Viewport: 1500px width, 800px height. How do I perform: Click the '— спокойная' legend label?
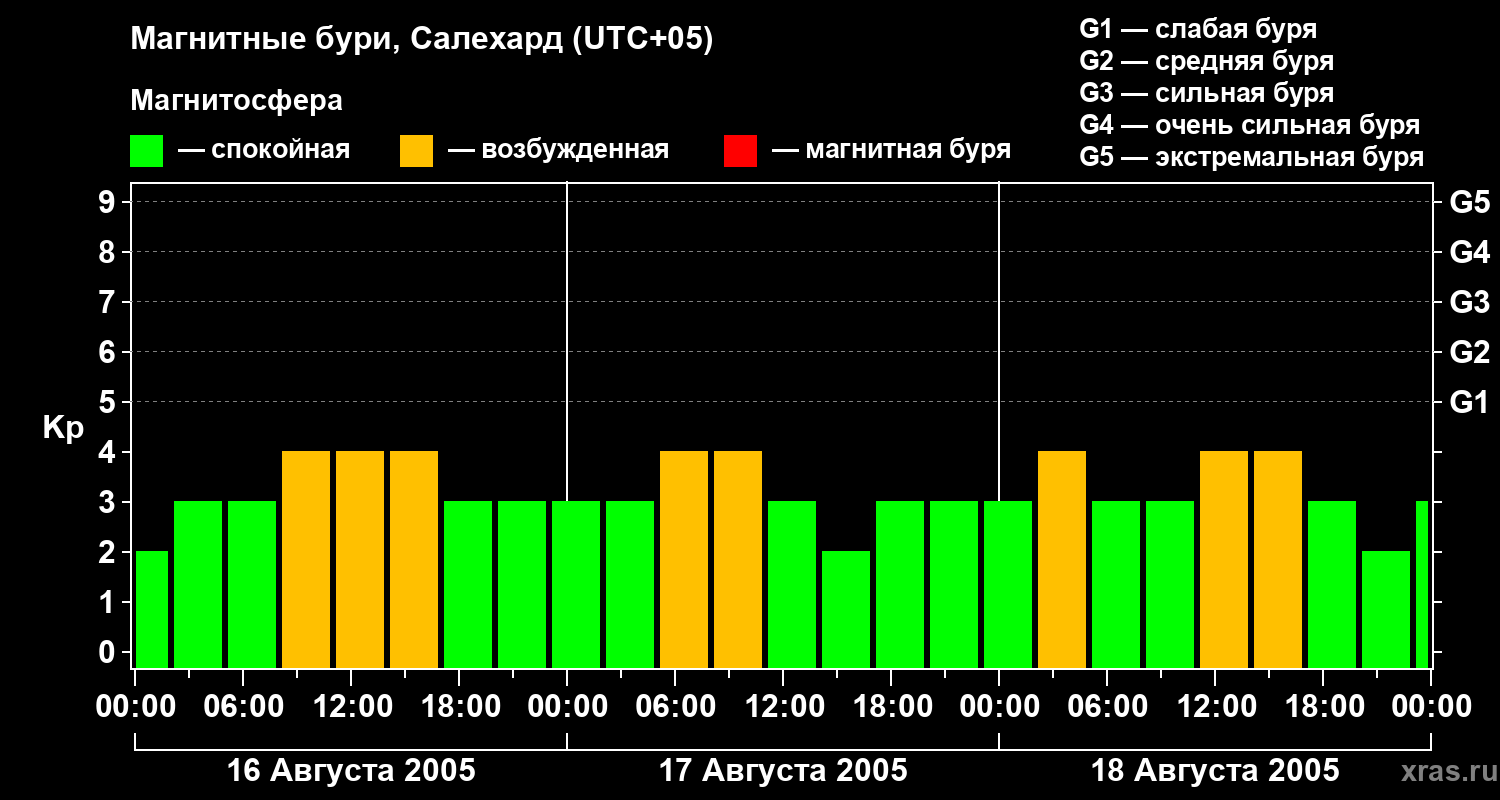264,151
